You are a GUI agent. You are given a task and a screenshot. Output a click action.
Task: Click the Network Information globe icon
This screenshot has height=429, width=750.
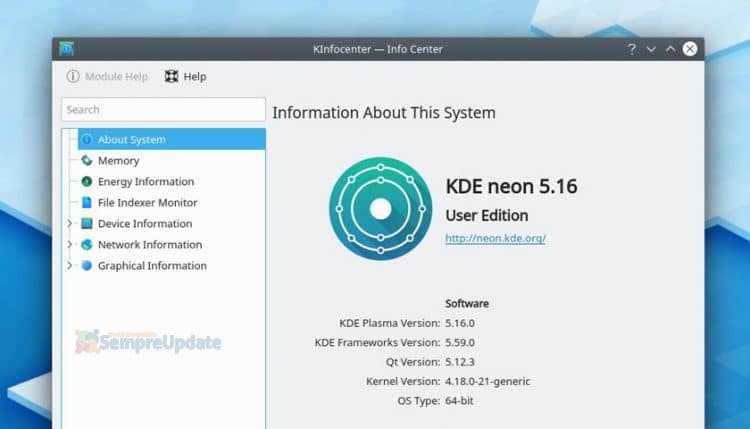point(87,244)
